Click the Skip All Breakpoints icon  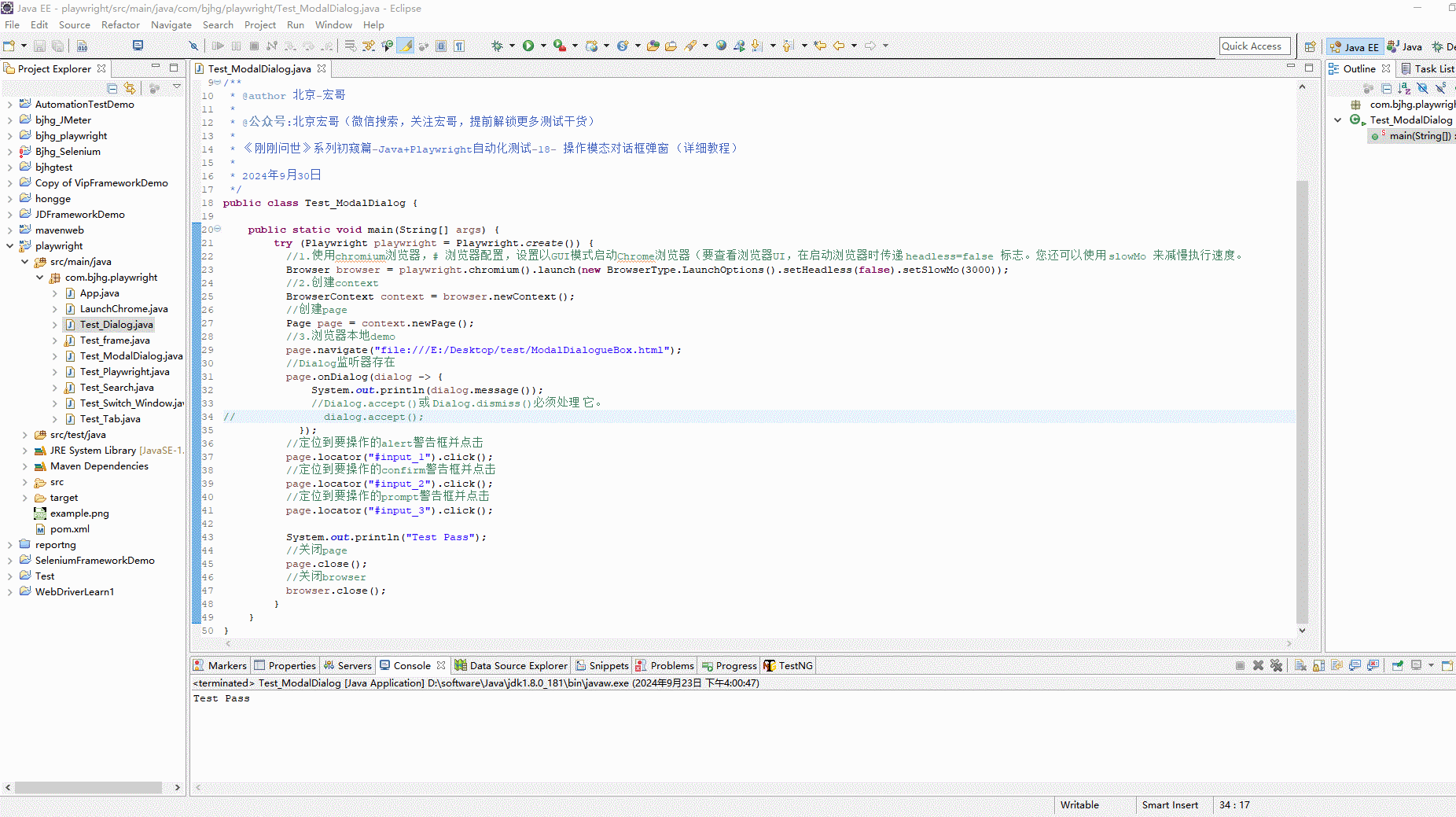193,46
